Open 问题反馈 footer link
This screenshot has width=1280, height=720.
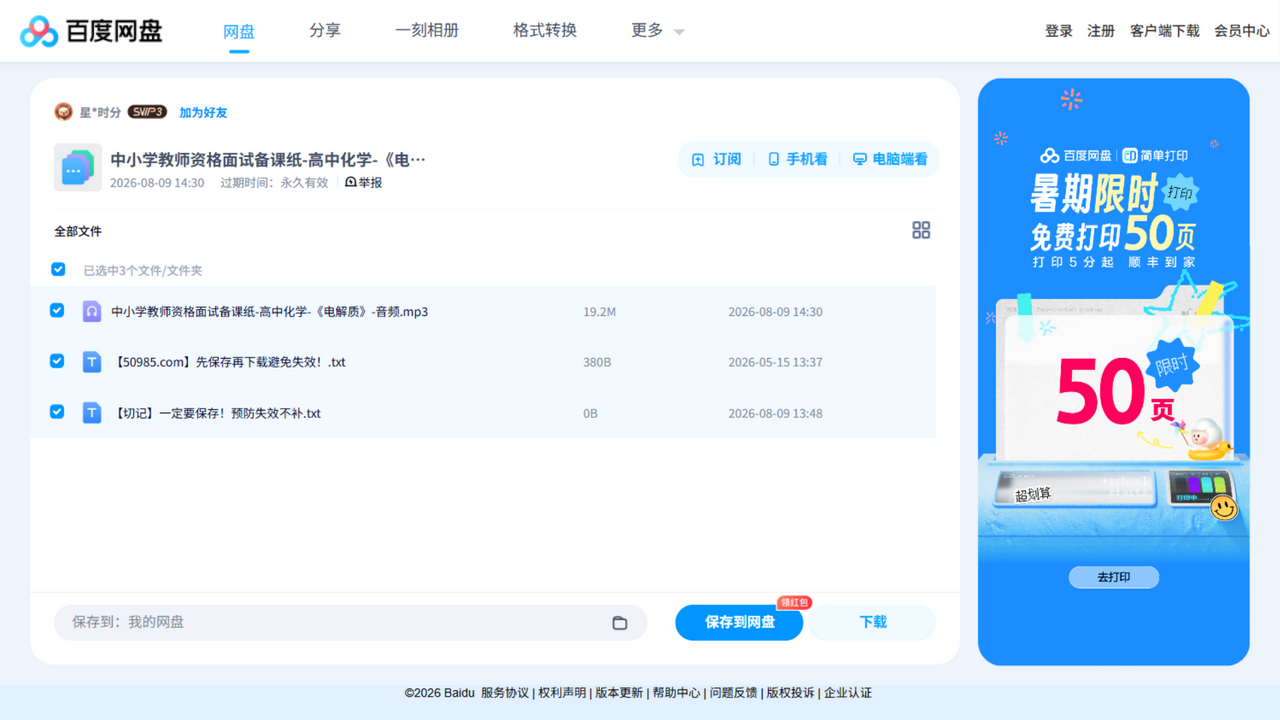(733, 693)
